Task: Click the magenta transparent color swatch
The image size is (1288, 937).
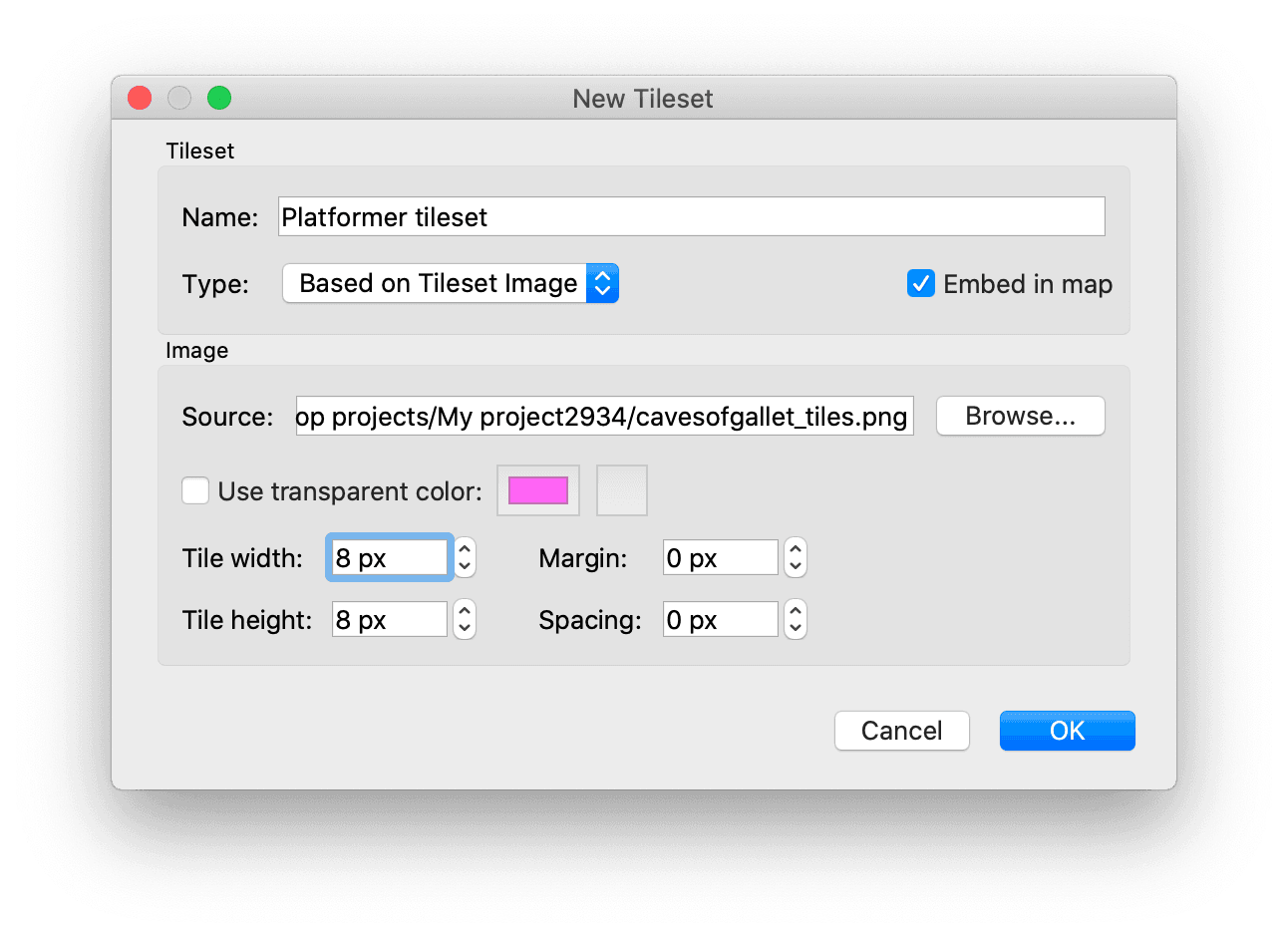Action: [x=538, y=490]
